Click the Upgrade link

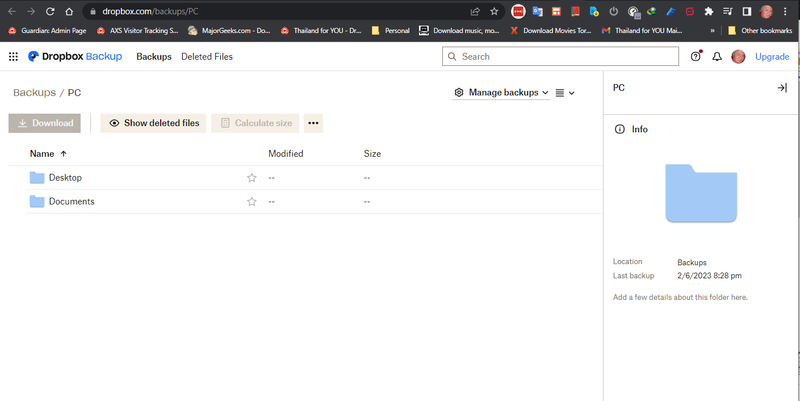point(772,57)
